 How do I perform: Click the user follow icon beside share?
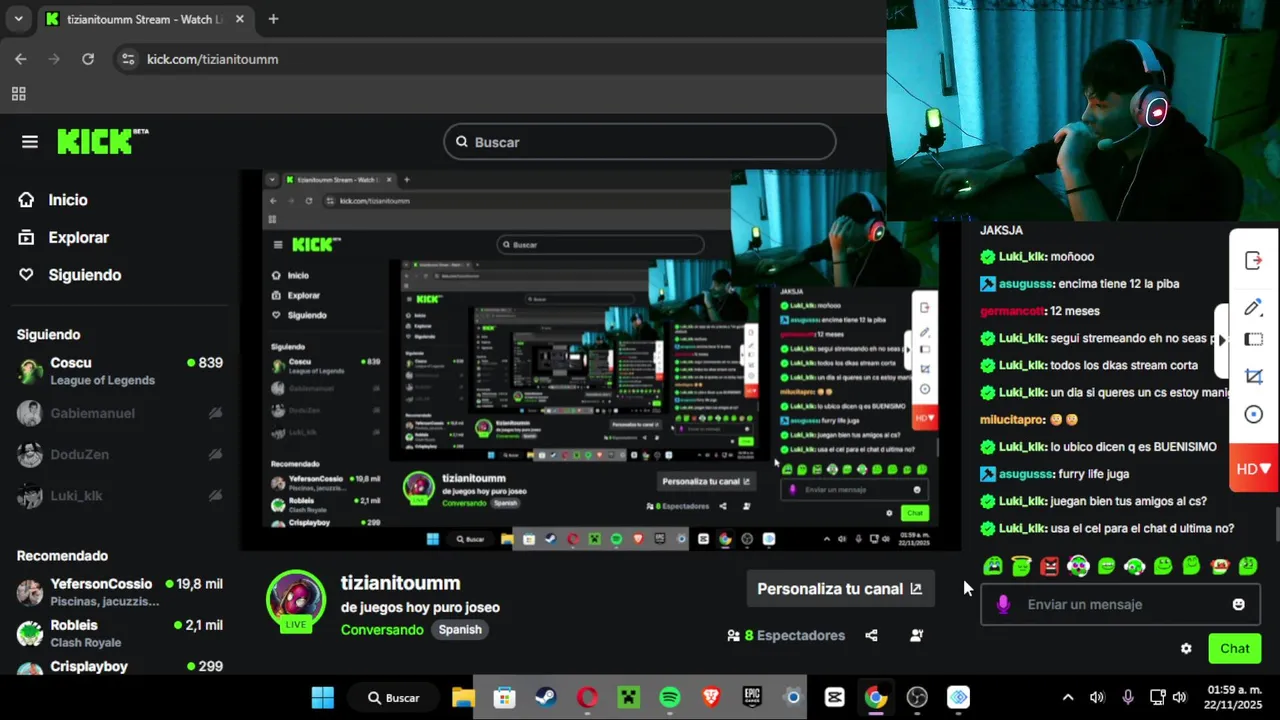click(916, 635)
